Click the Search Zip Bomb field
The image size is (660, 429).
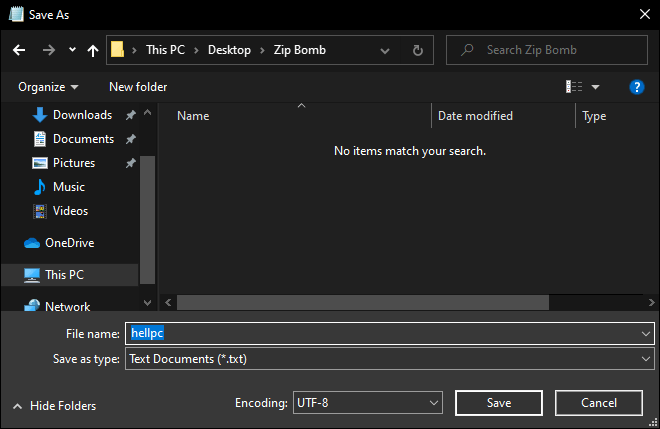coord(547,50)
